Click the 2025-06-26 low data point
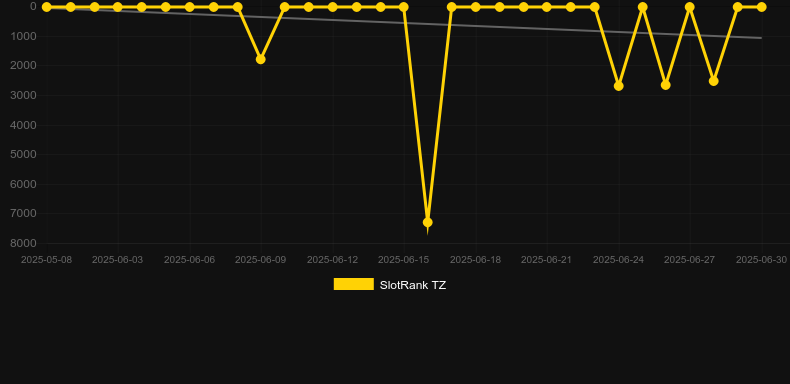The image size is (790, 384). pos(666,85)
